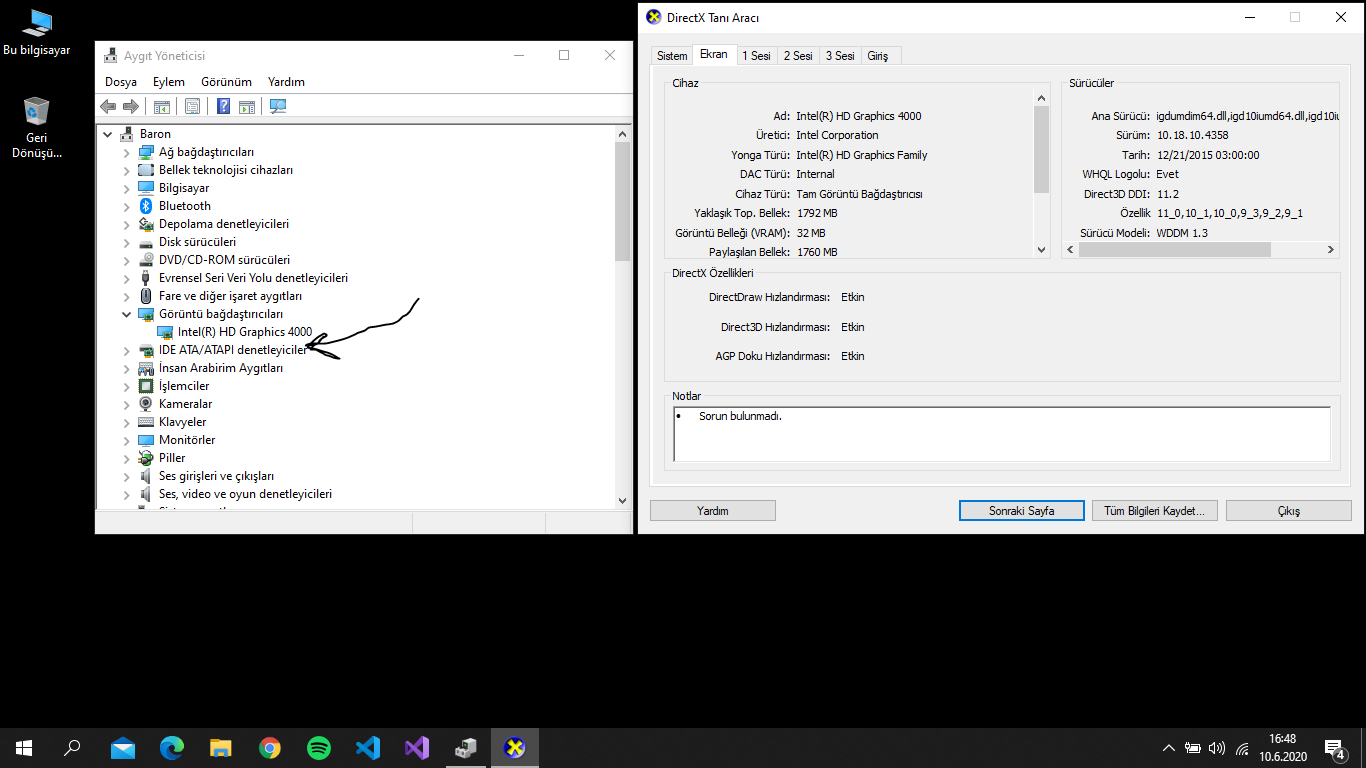Viewport: 1366px width, 768px height.
Task: Expand the Disk sürücüleri node
Action: tap(126, 242)
